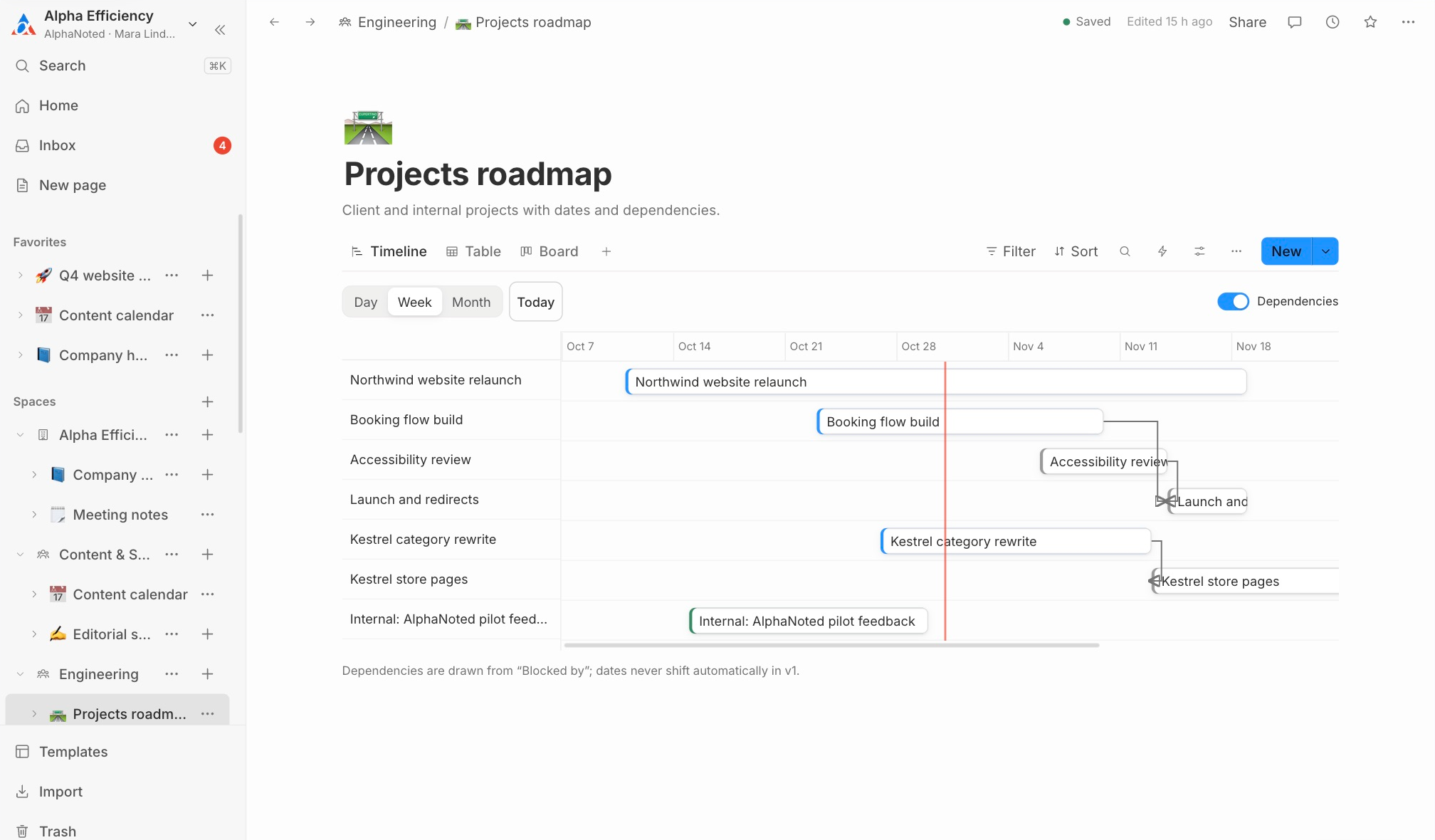Open the comments icon in top bar

pyautogui.click(x=1295, y=22)
